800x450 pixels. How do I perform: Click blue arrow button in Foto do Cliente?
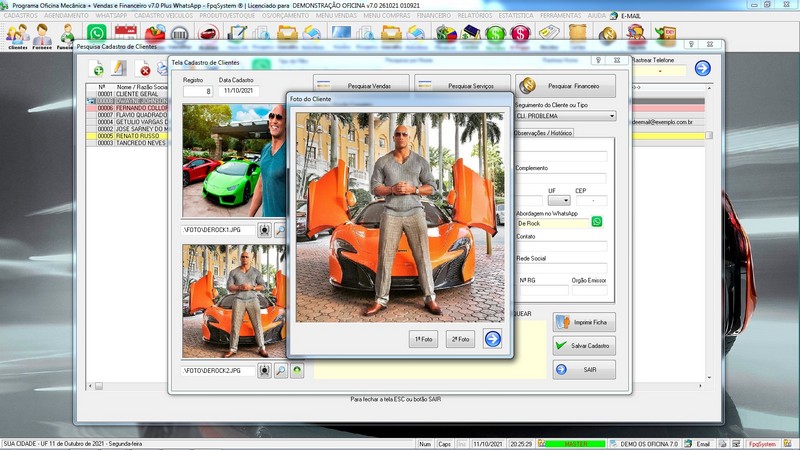(492, 339)
